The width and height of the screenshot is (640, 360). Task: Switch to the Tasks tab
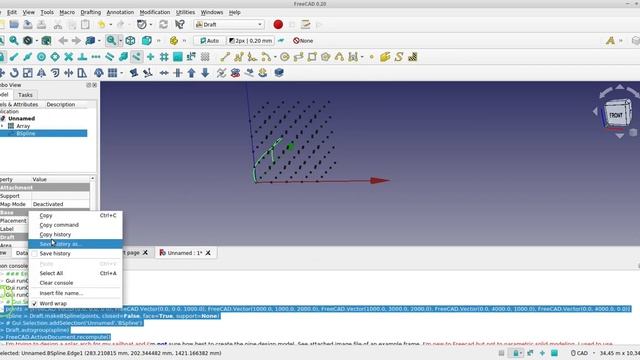(25, 95)
